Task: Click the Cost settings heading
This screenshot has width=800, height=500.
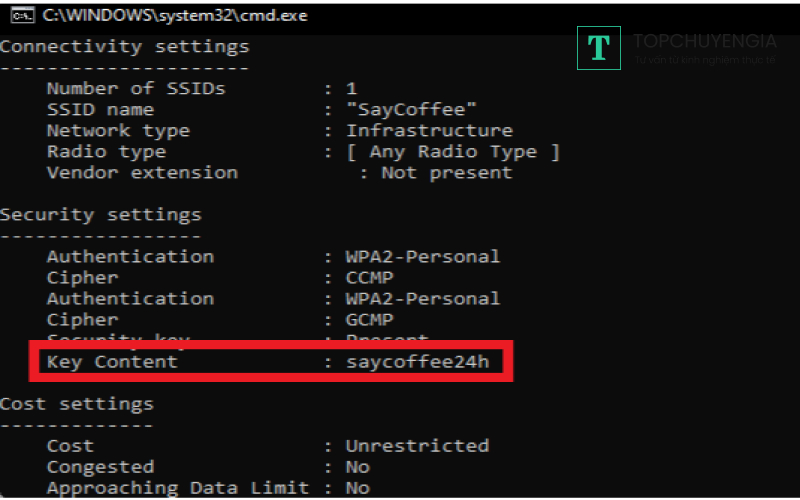Action: tap(76, 404)
